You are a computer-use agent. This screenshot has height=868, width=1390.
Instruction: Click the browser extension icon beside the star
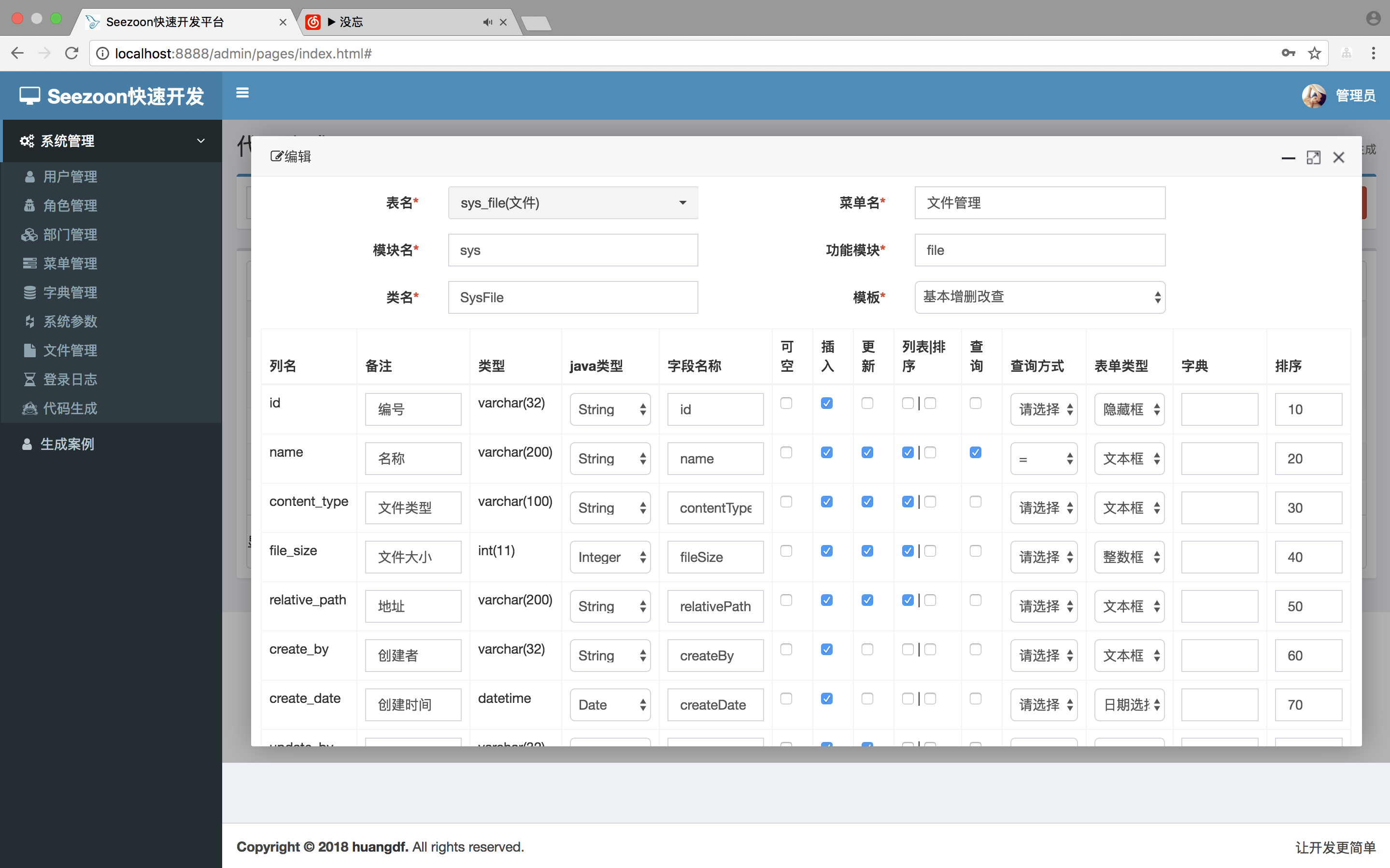tap(1347, 54)
